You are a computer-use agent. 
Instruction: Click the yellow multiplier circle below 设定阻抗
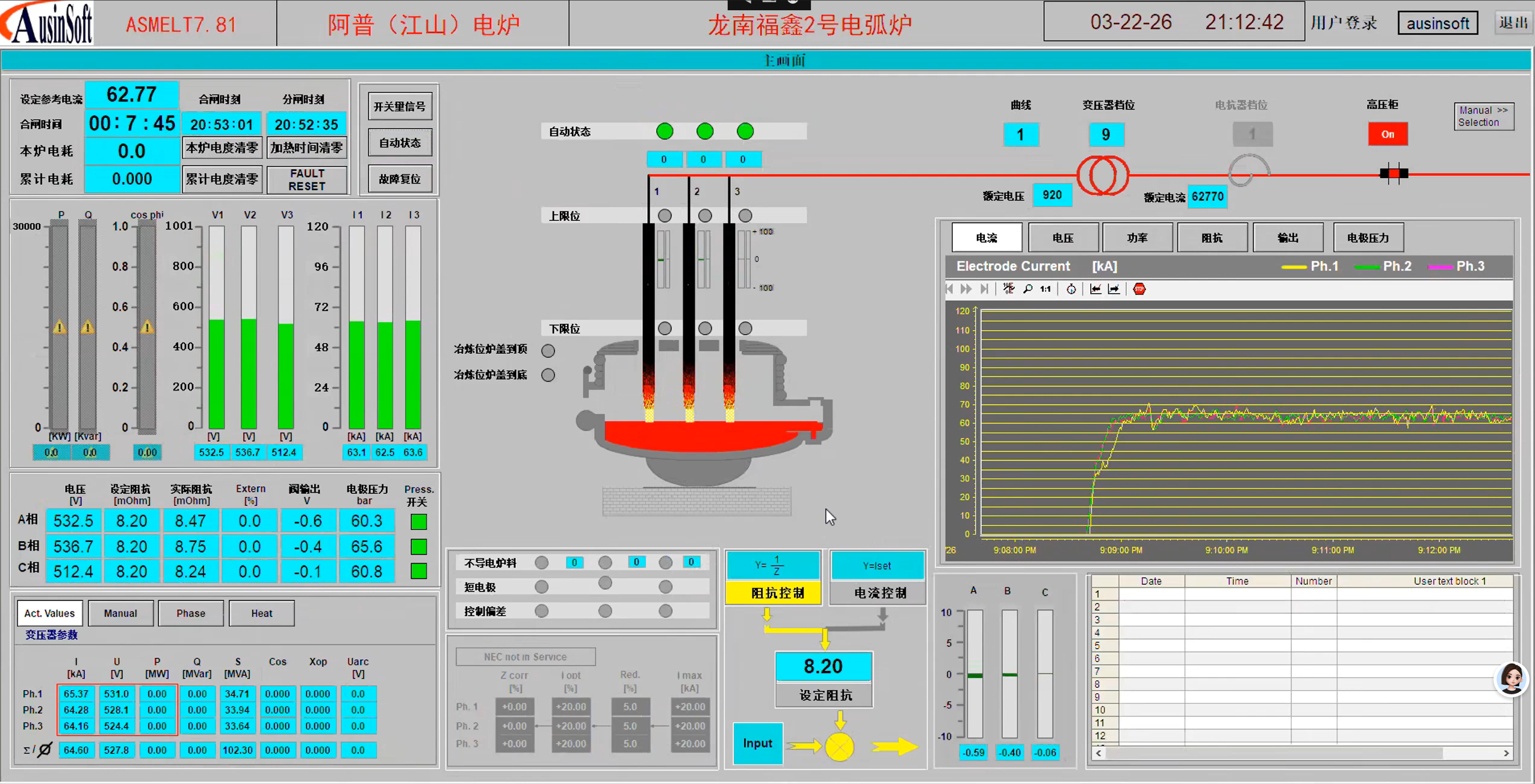point(839,747)
